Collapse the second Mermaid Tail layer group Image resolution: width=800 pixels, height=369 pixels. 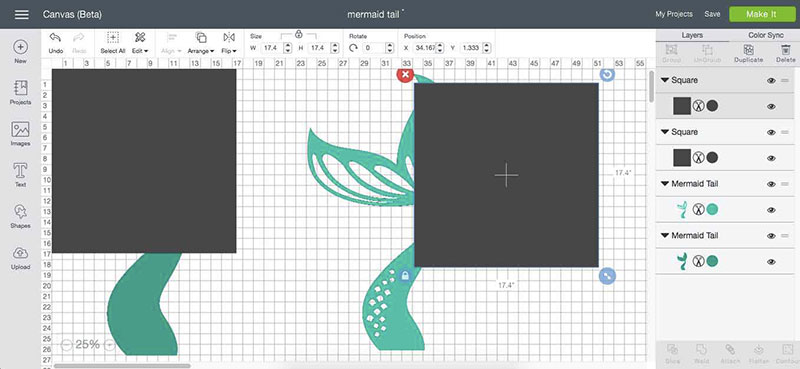click(x=665, y=235)
